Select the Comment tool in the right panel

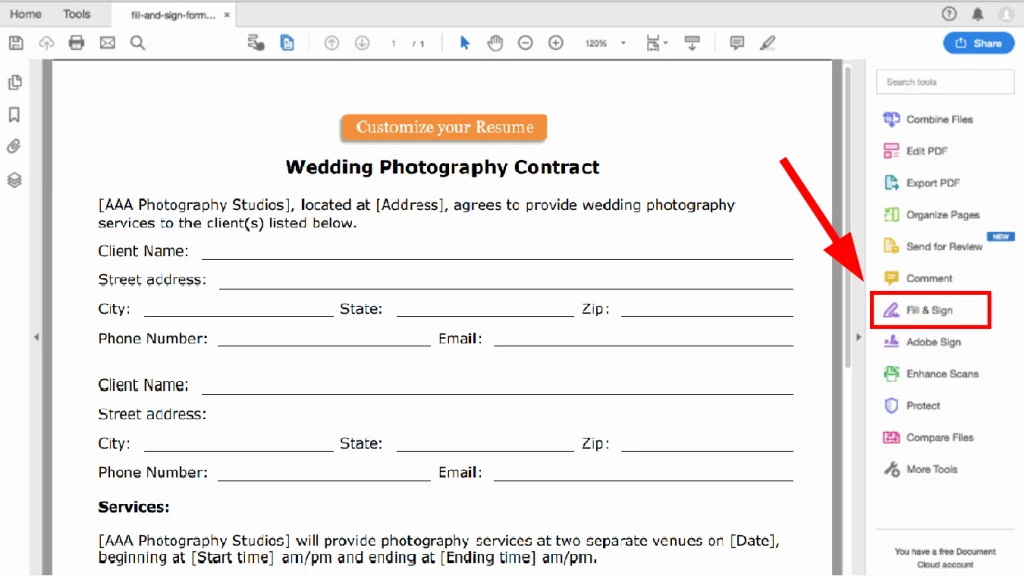point(929,277)
